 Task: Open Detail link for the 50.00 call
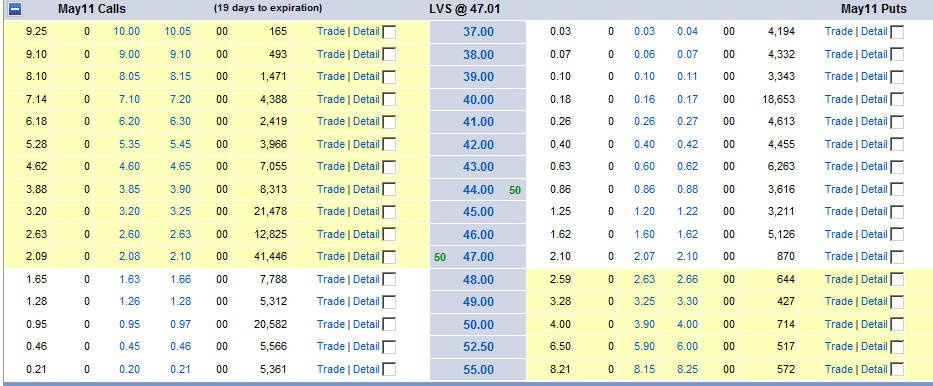click(367, 324)
